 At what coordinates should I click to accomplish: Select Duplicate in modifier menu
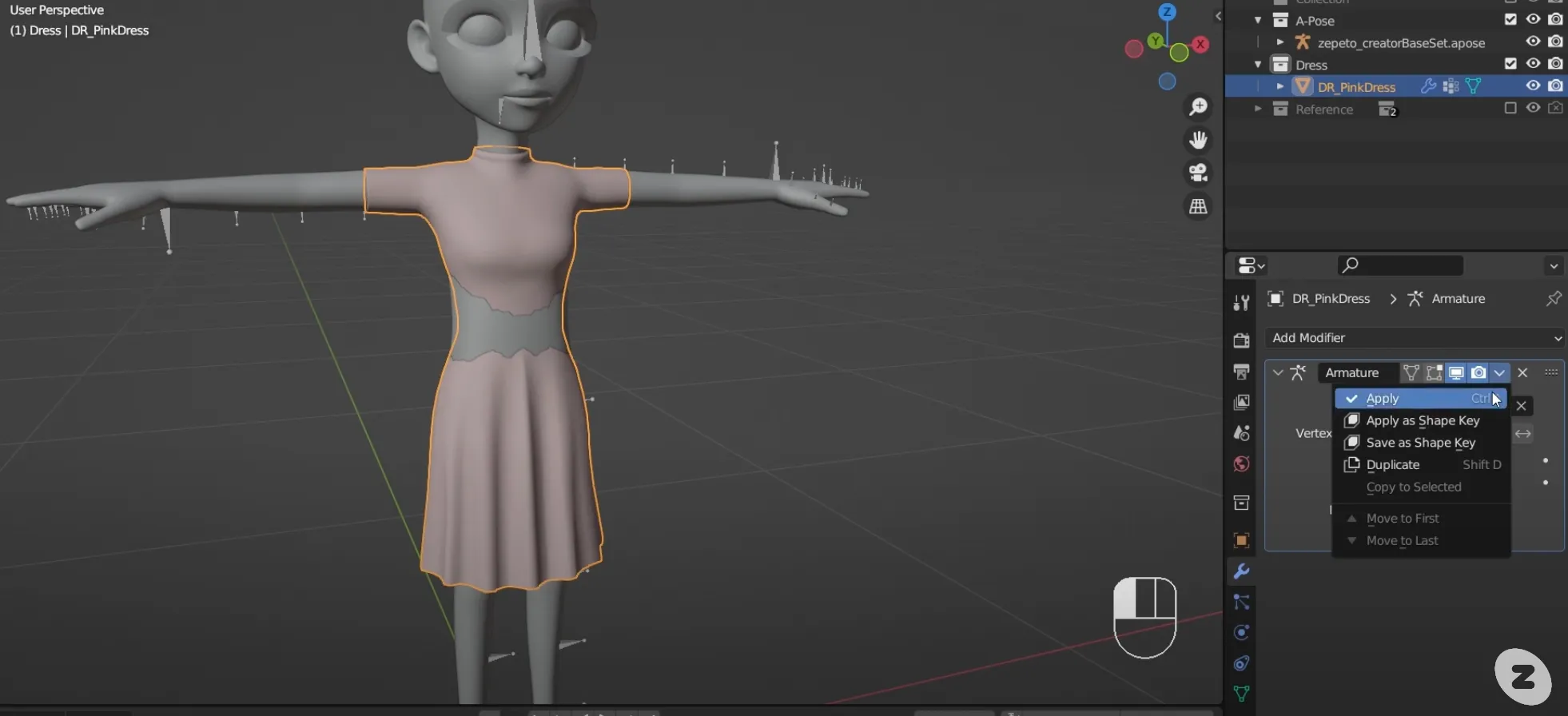[x=1421, y=464]
